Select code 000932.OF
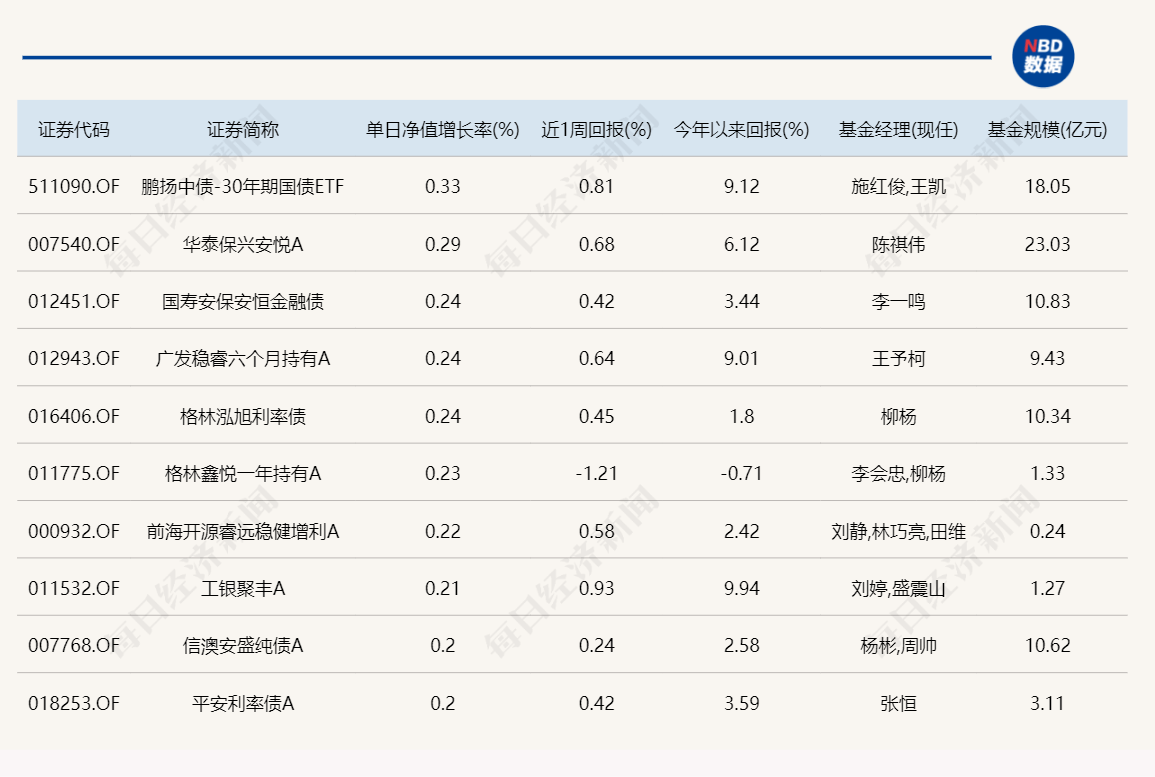The width and height of the screenshot is (1155, 777). 74,532
